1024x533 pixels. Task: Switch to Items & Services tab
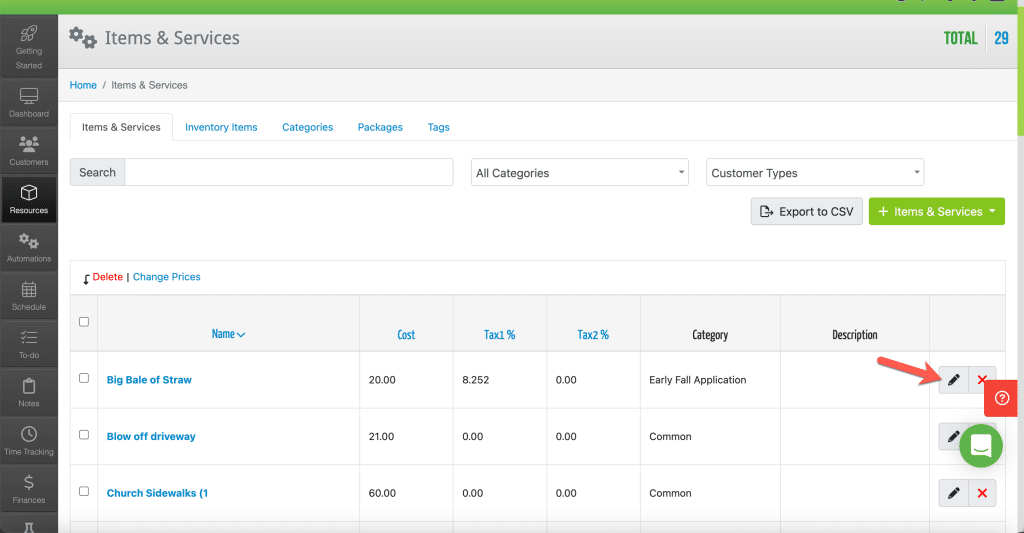pos(121,127)
